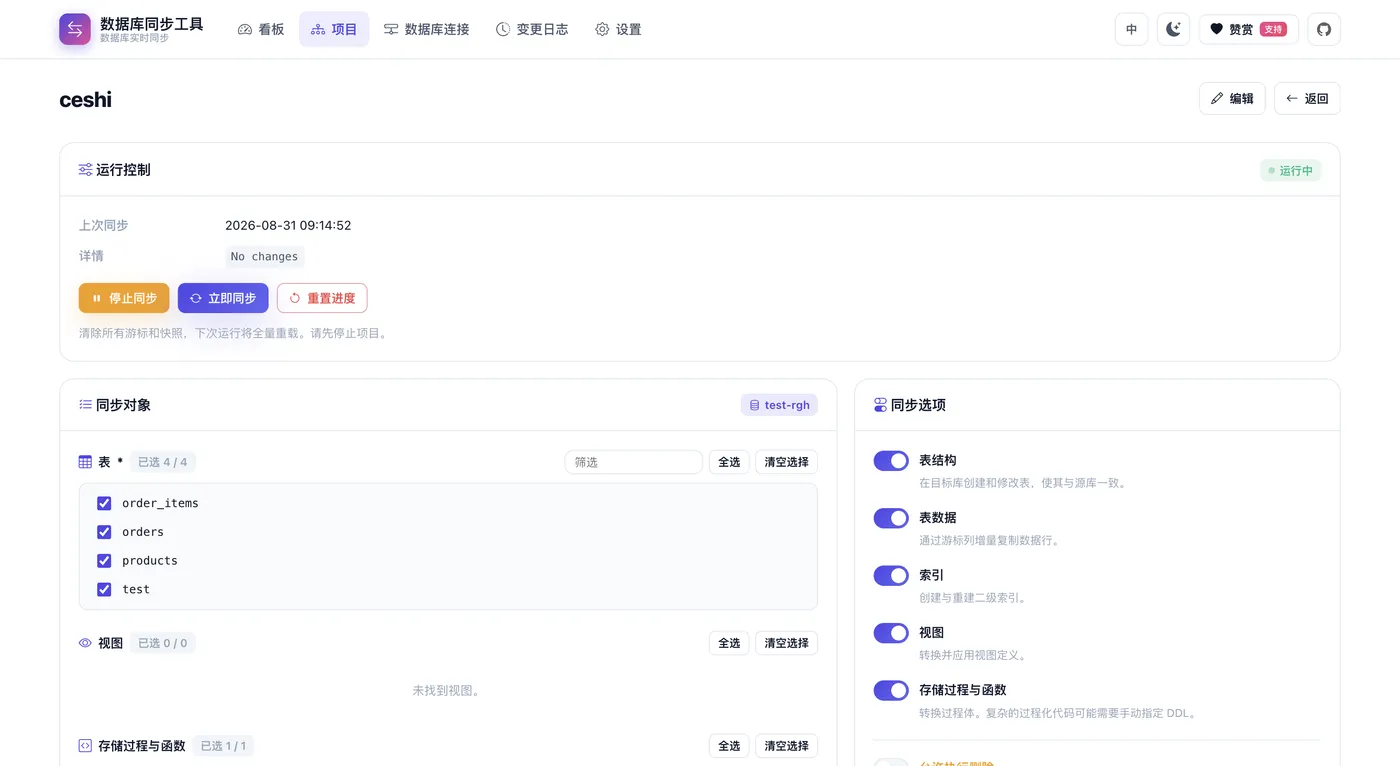Click 全选 for 存储过程与函数

[x=729, y=746]
